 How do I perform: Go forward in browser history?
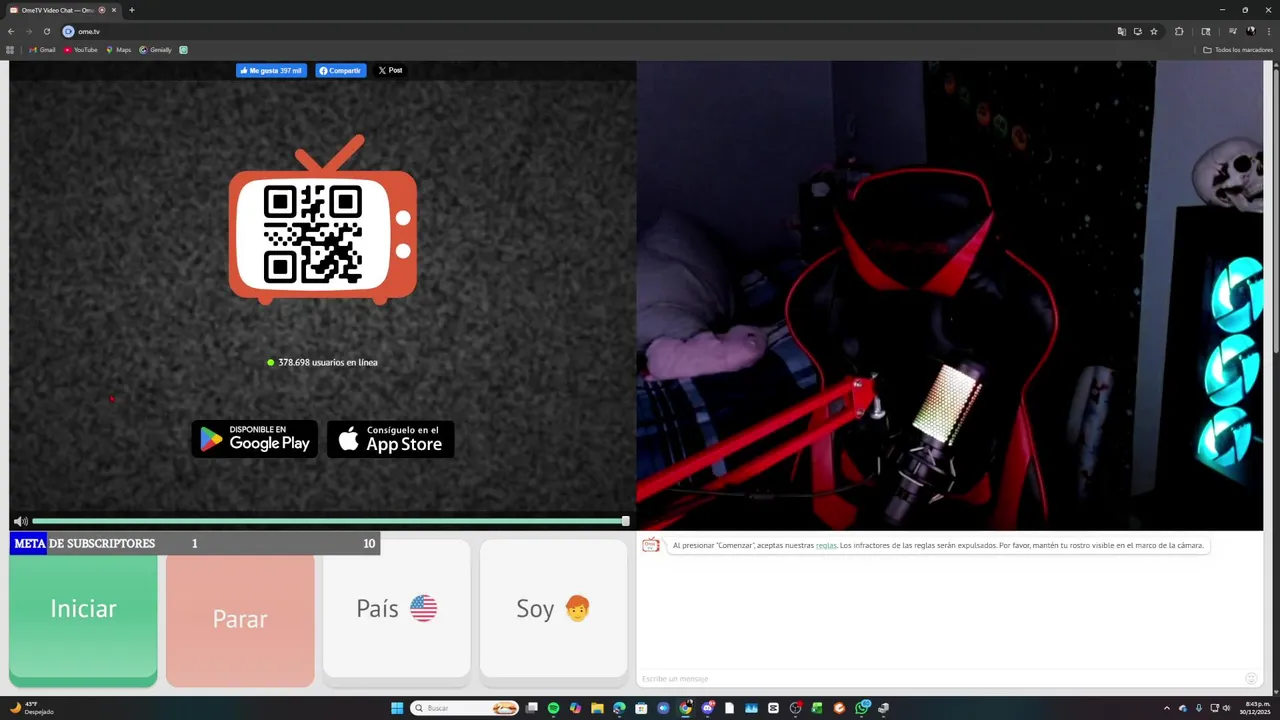pyautogui.click(x=29, y=31)
